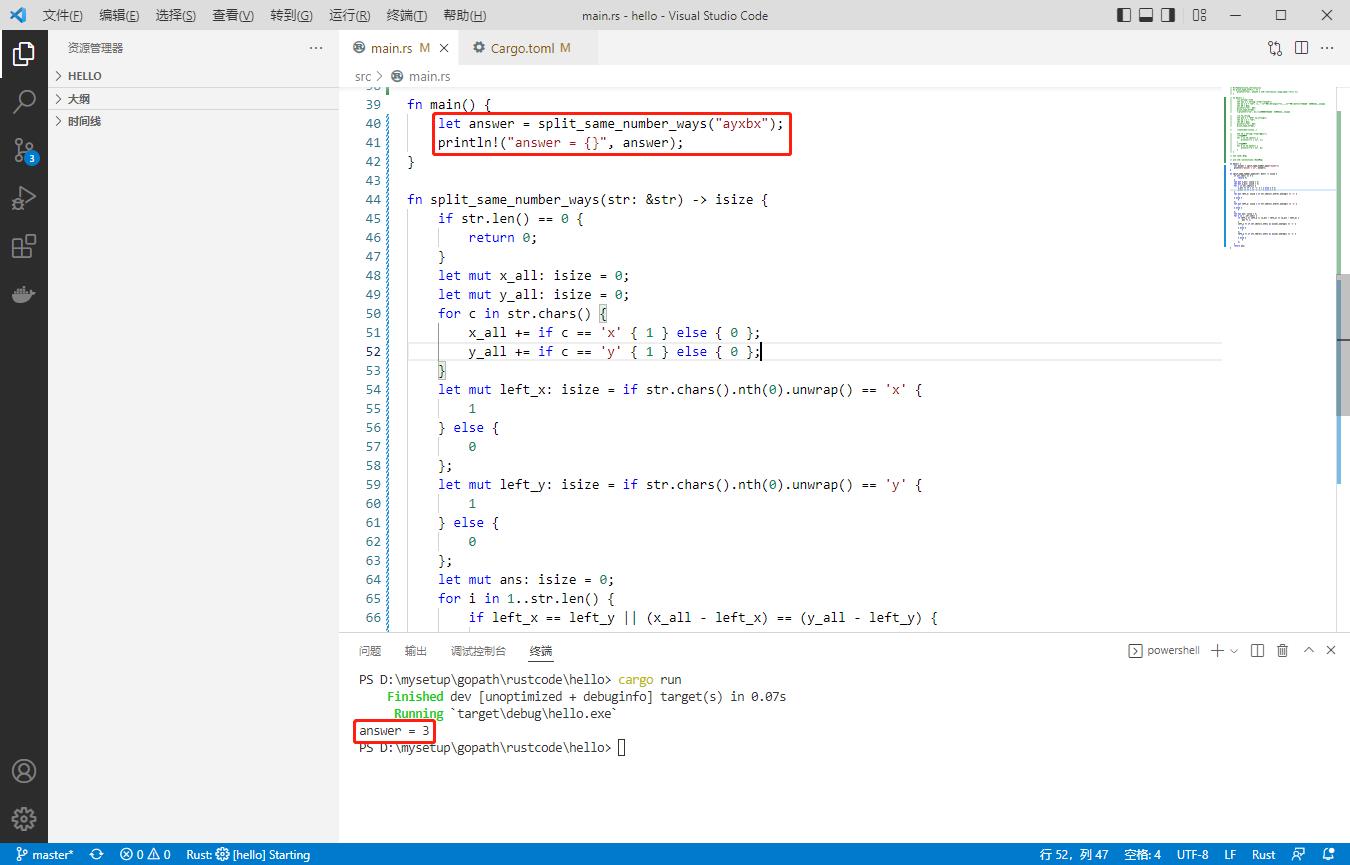Open the 终端(T) menu
Screen dimensions: 1350x865
point(406,16)
